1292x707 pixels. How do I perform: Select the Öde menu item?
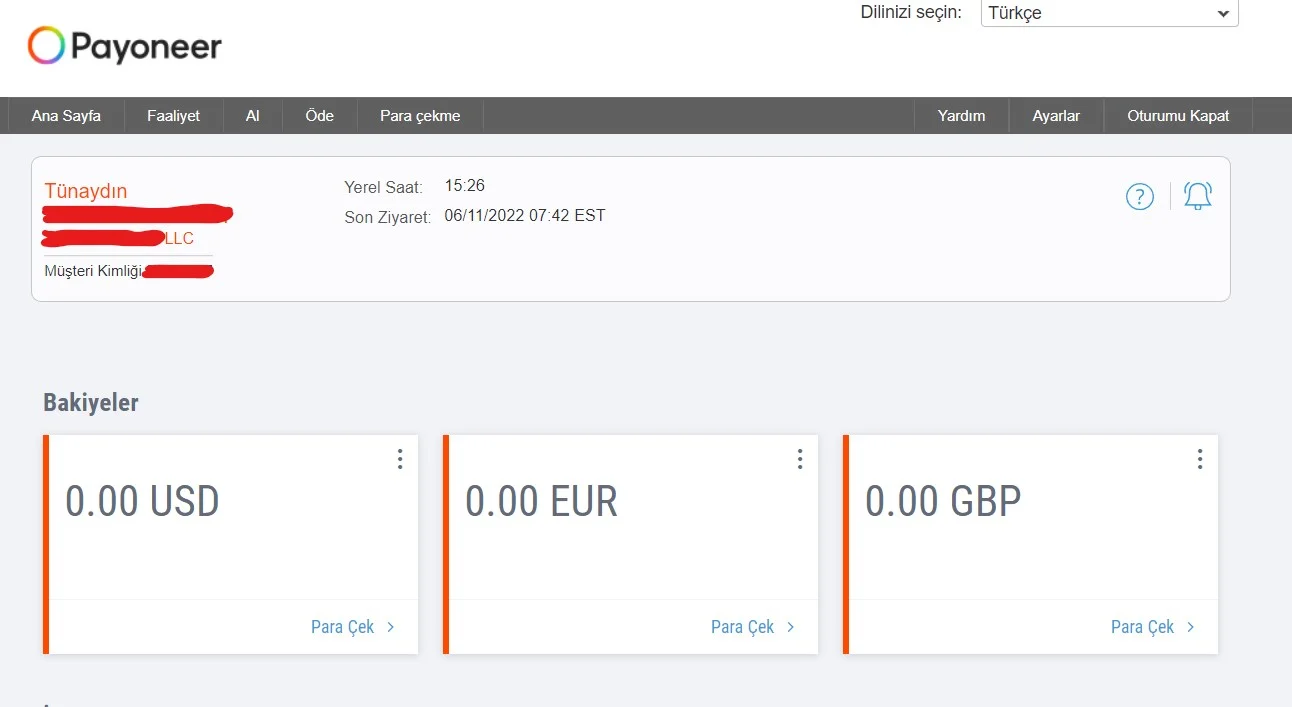tap(319, 116)
